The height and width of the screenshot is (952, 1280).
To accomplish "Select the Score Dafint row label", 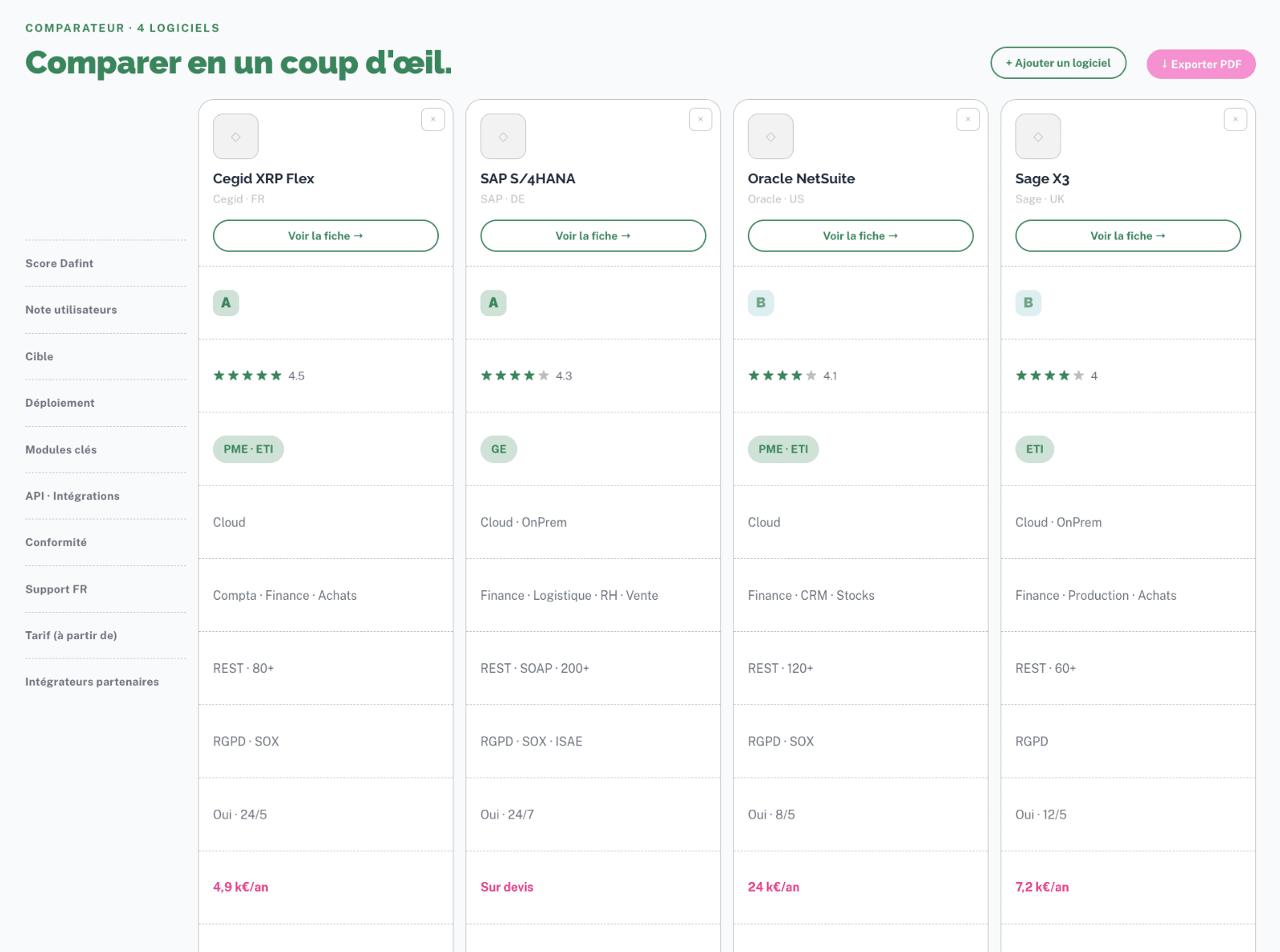I will pyautogui.click(x=59, y=264).
